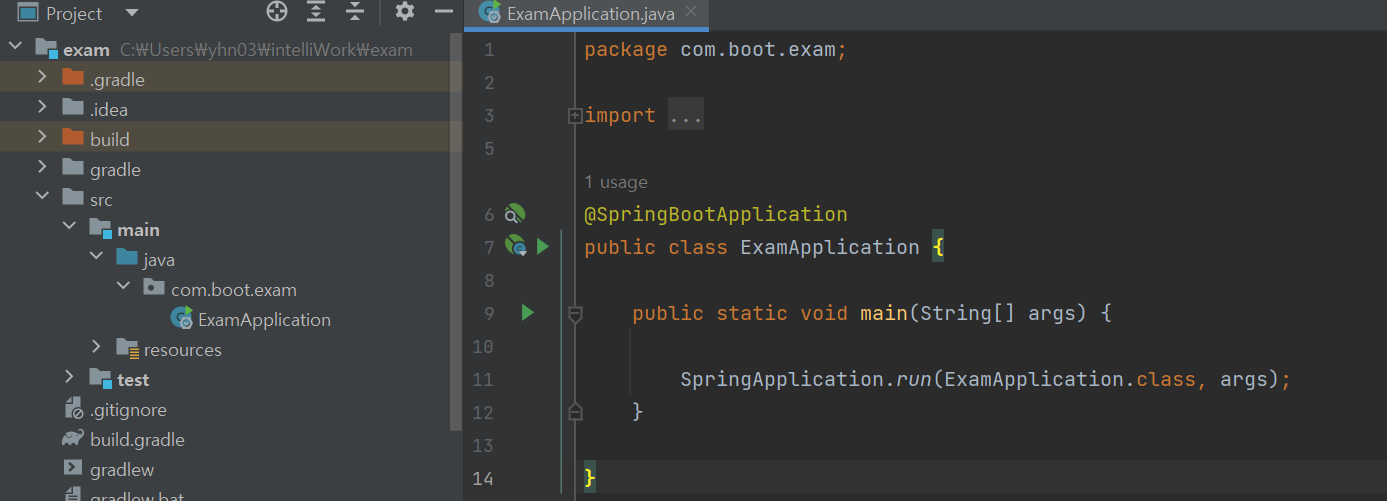Click the com.boot.exam package icon
1387x501 pixels.
point(154,288)
